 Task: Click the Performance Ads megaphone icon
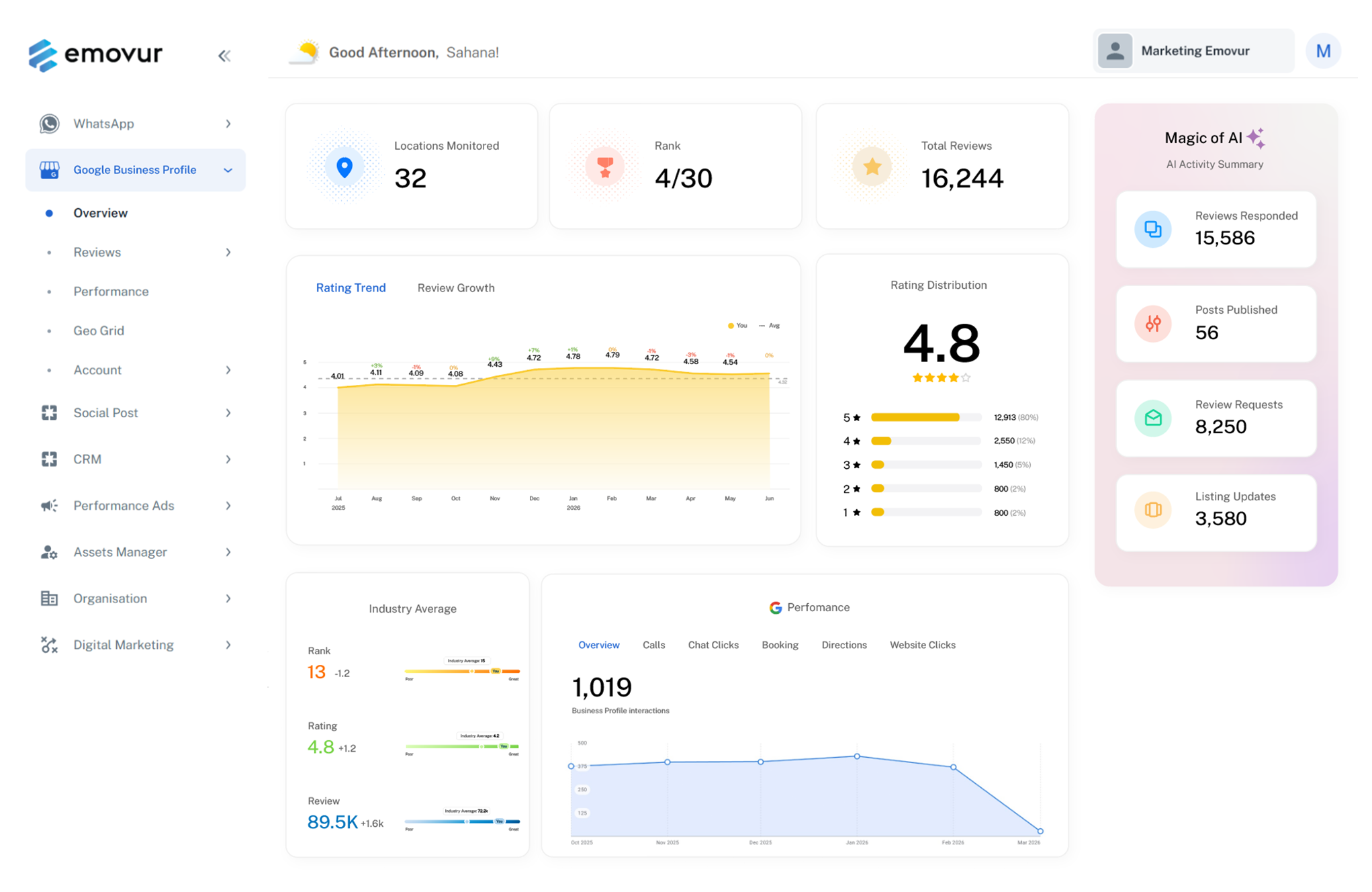click(49, 506)
